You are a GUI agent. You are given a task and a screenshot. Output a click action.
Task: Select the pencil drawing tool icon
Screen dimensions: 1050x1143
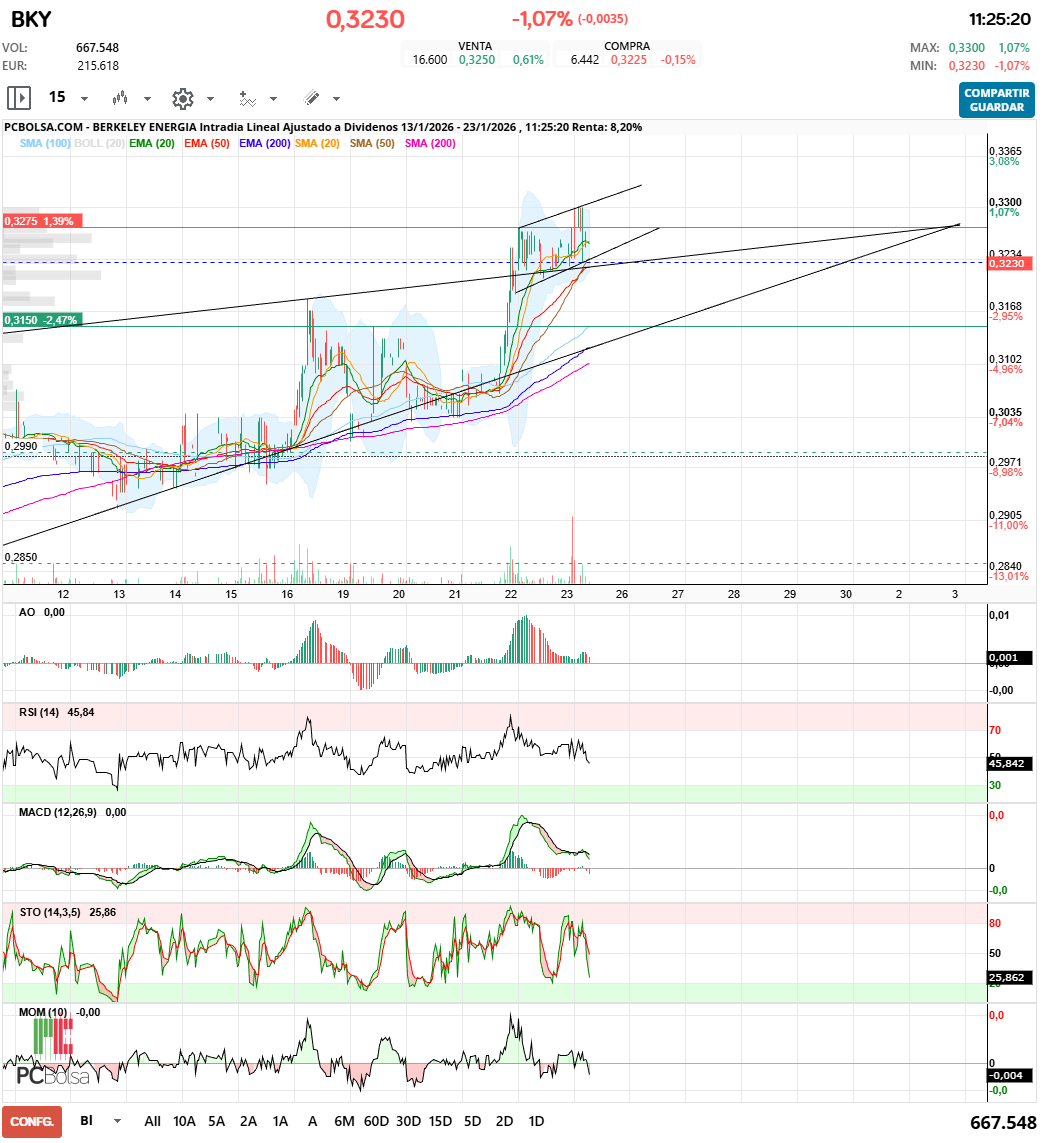click(x=311, y=98)
